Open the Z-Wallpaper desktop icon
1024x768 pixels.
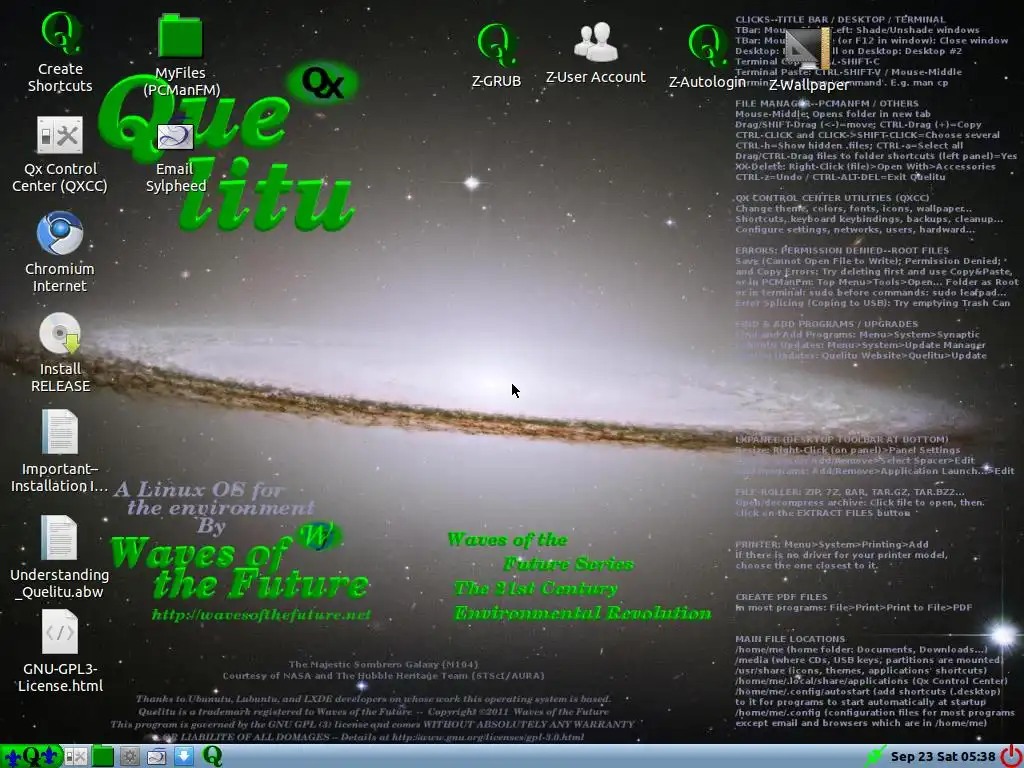click(x=808, y=48)
